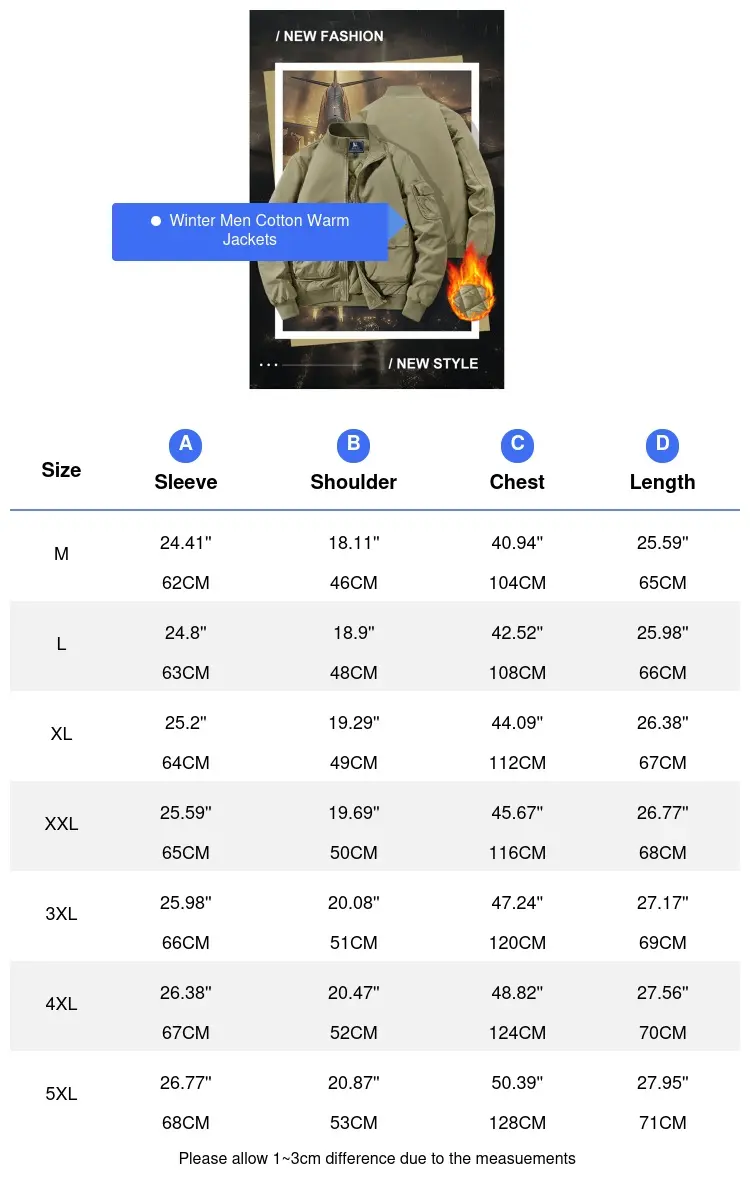Click the Sleeve column header
This screenshot has height=1200, width=750.
186,482
